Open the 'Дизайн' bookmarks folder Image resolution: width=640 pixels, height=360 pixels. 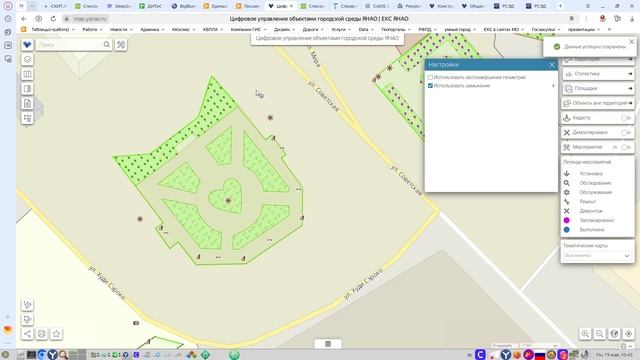pos(284,29)
